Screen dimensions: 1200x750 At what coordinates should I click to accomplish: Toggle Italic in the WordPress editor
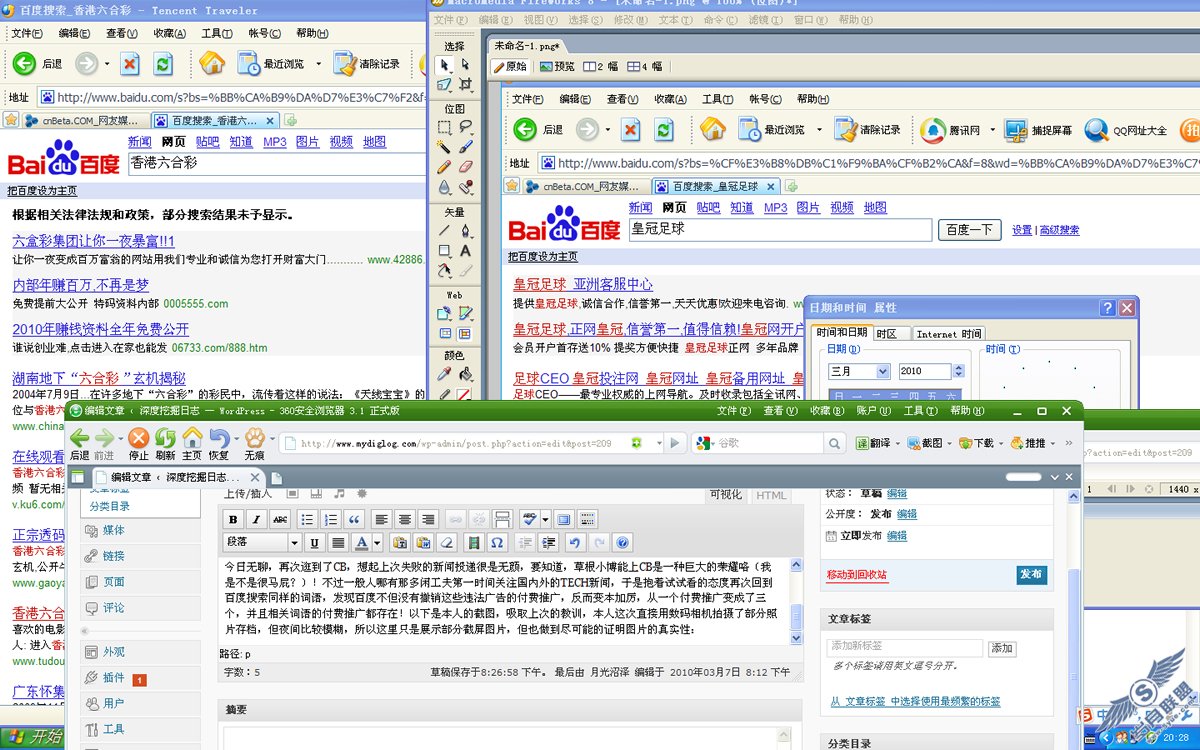(256, 519)
